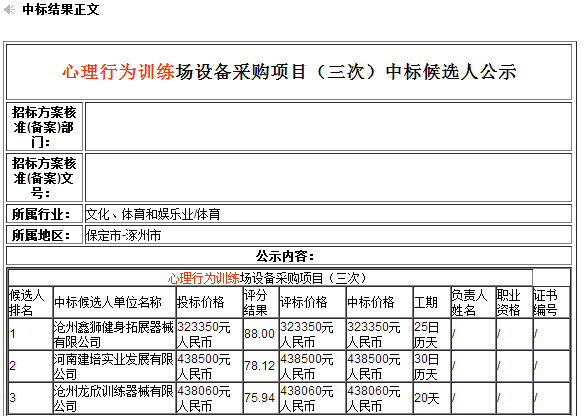Image resolution: width=586 pixels, height=416 pixels.
Task: Select the 所属地区 value 保定市-涿州市
Action: (x=123, y=235)
